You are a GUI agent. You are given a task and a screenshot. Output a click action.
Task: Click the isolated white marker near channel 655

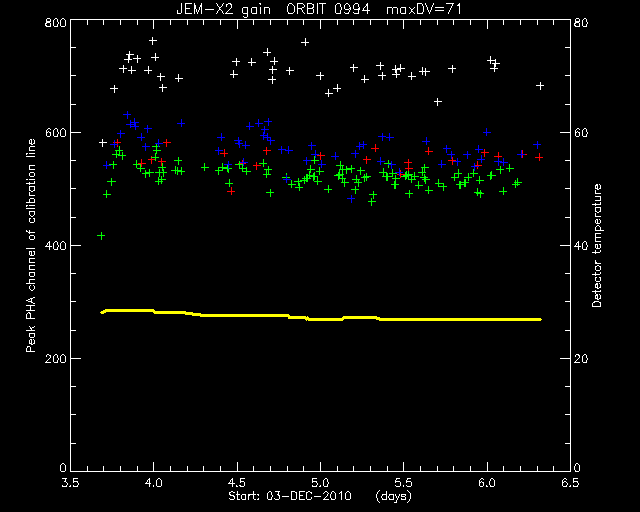(x=438, y=102)
